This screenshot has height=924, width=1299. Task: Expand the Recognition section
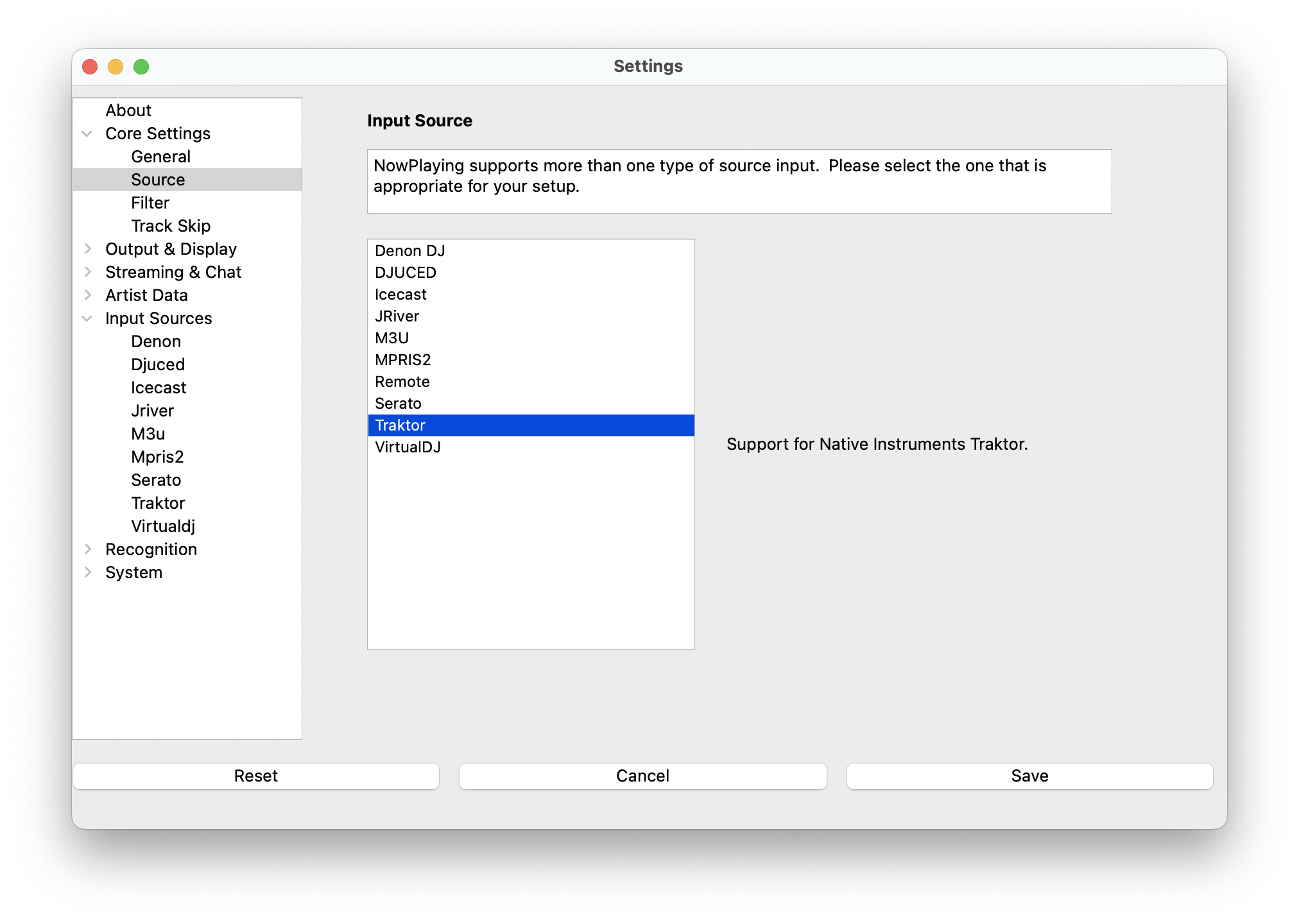point(89,549)
